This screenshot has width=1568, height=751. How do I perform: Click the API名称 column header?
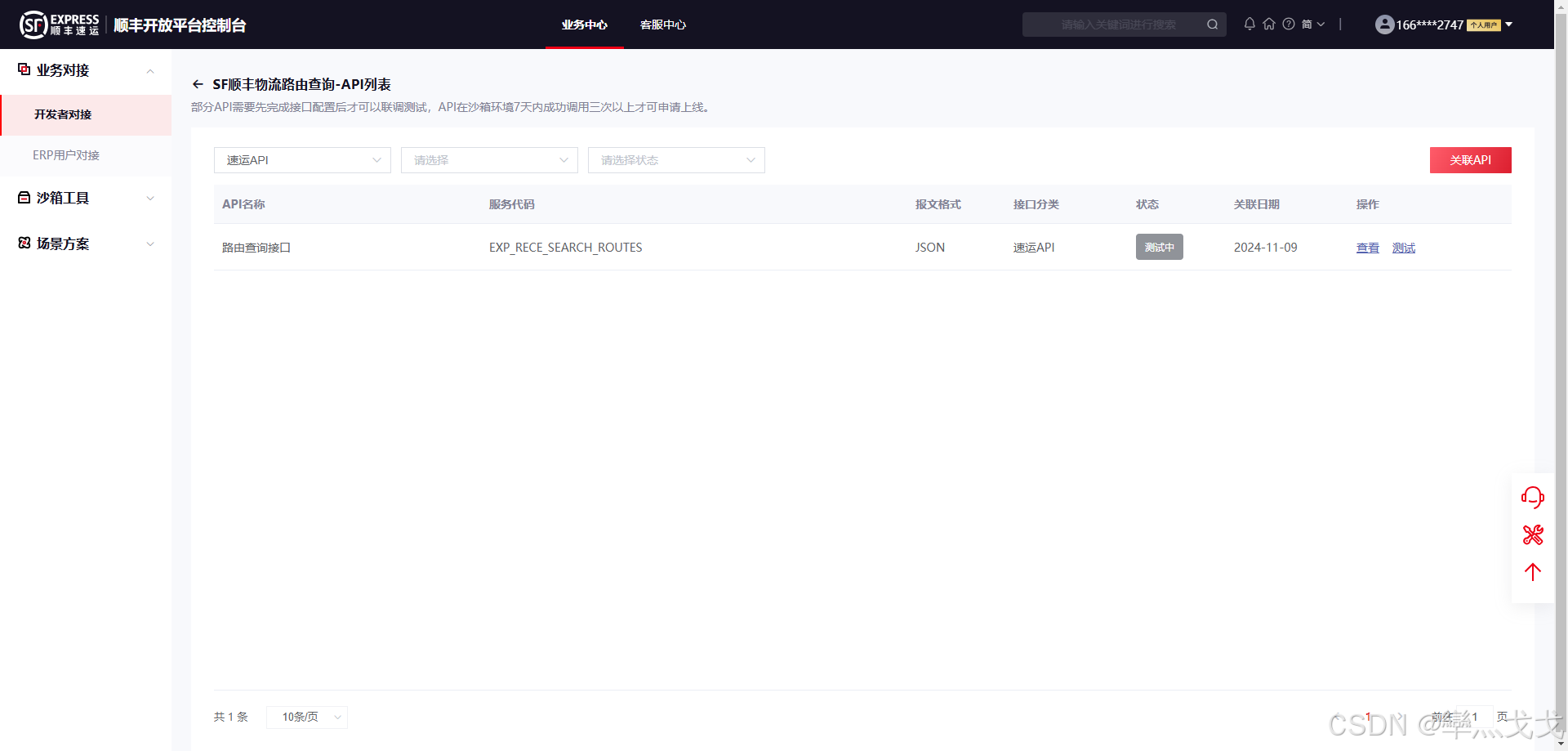243,204
